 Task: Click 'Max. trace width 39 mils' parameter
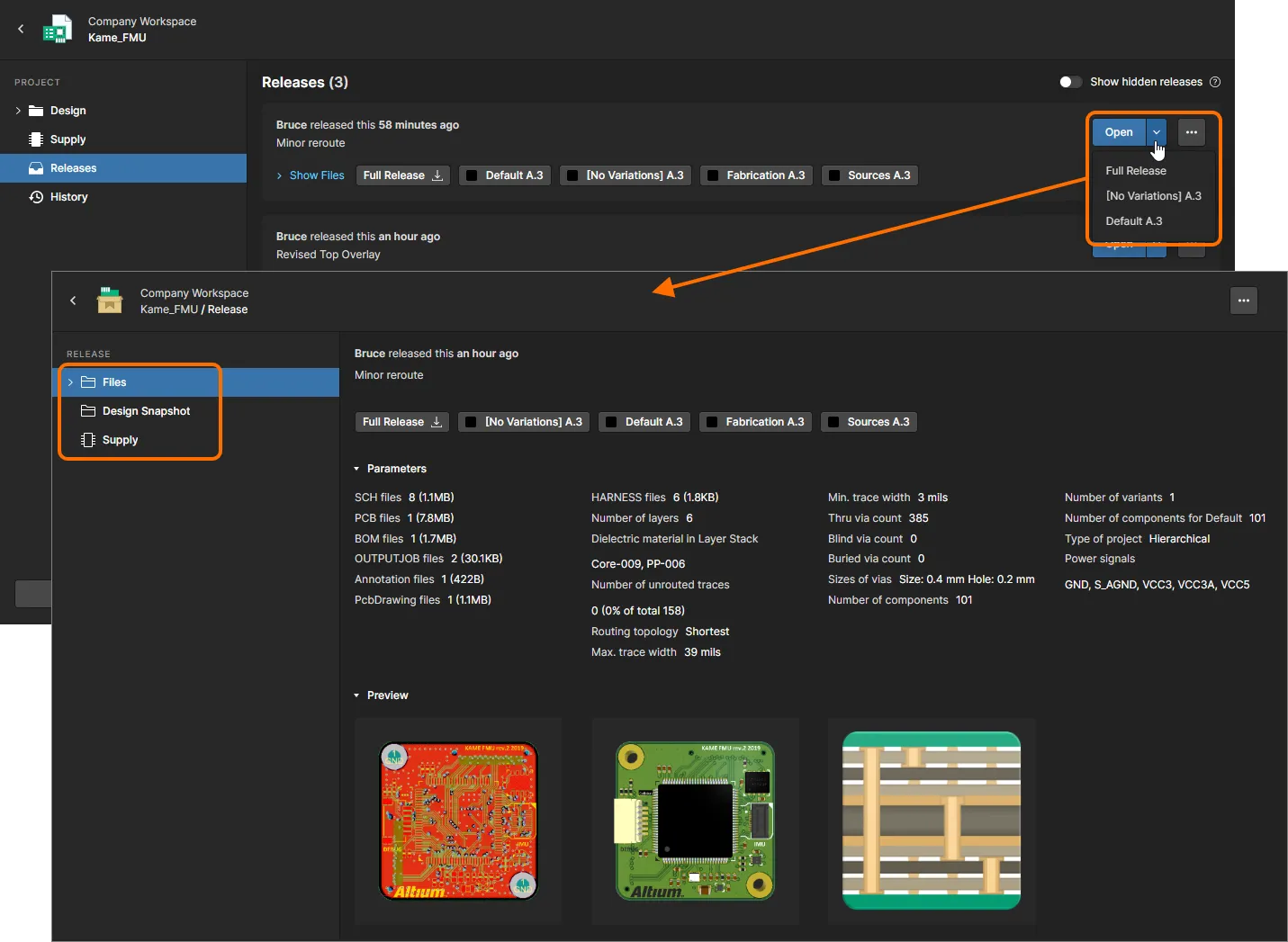click(656, 652)
